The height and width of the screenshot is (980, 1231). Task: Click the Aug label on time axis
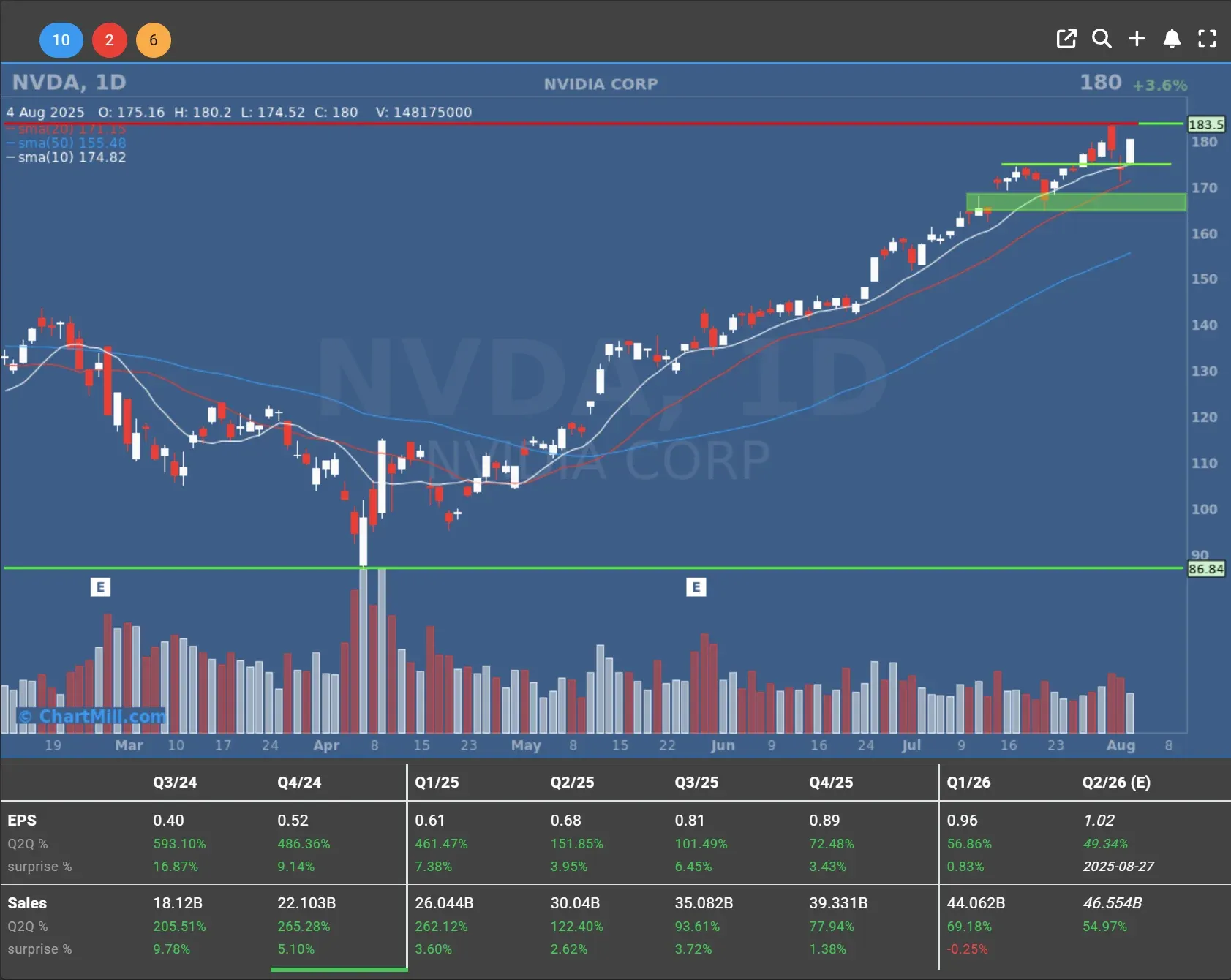tap(1121, 745)
